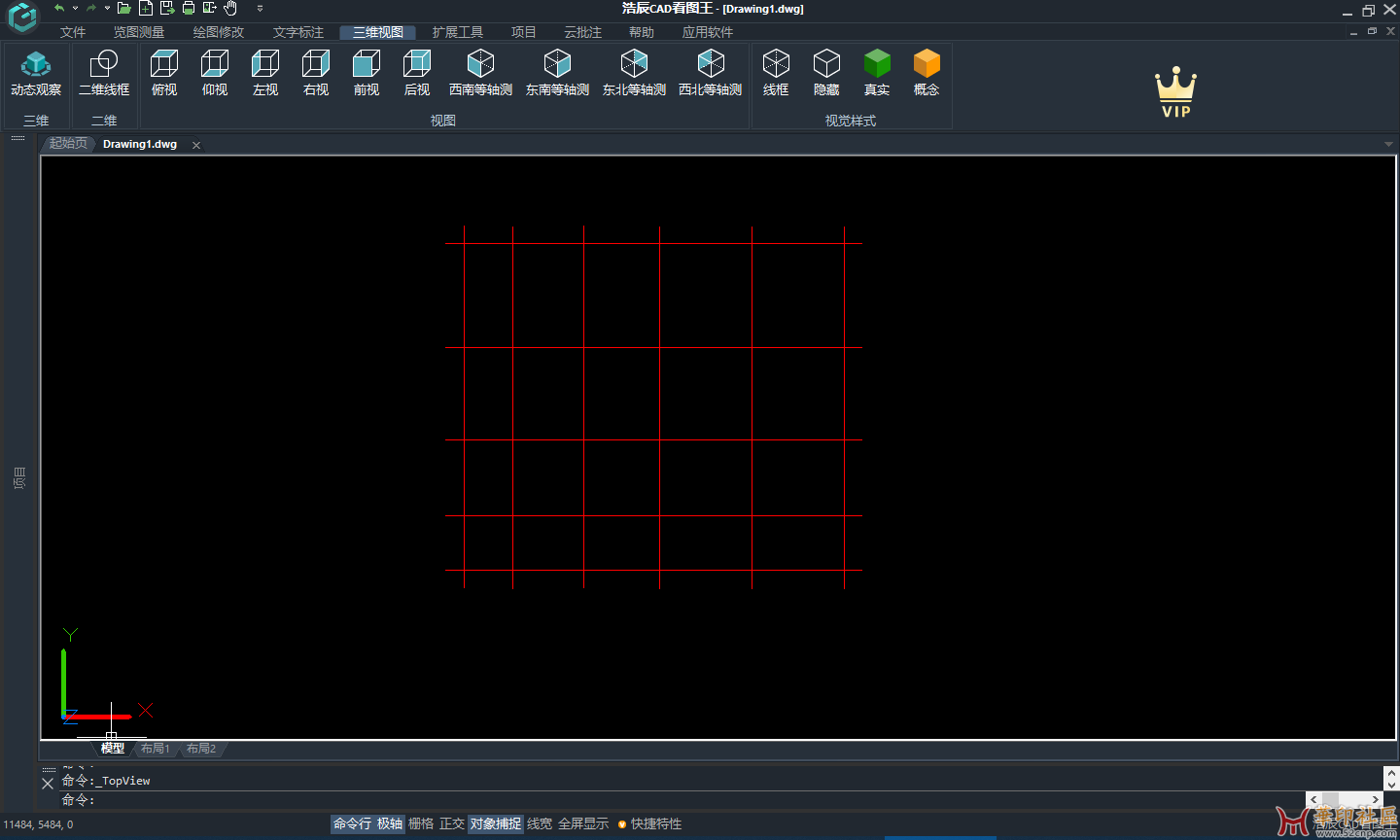This screenshot has height=840, width=1400.
Task: Click the print icon in quick toolbar
Action: (x=189, y=8)
